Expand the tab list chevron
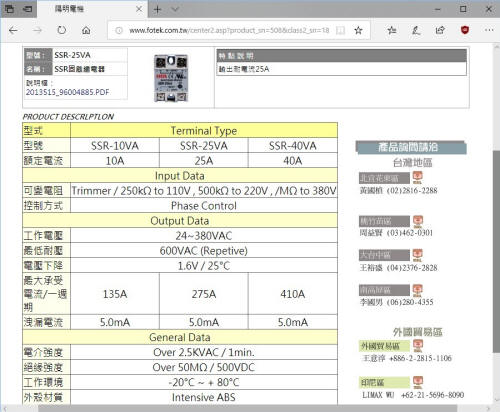Image resolution: width=500 pixels, height=412 pixels. (175, 9)
